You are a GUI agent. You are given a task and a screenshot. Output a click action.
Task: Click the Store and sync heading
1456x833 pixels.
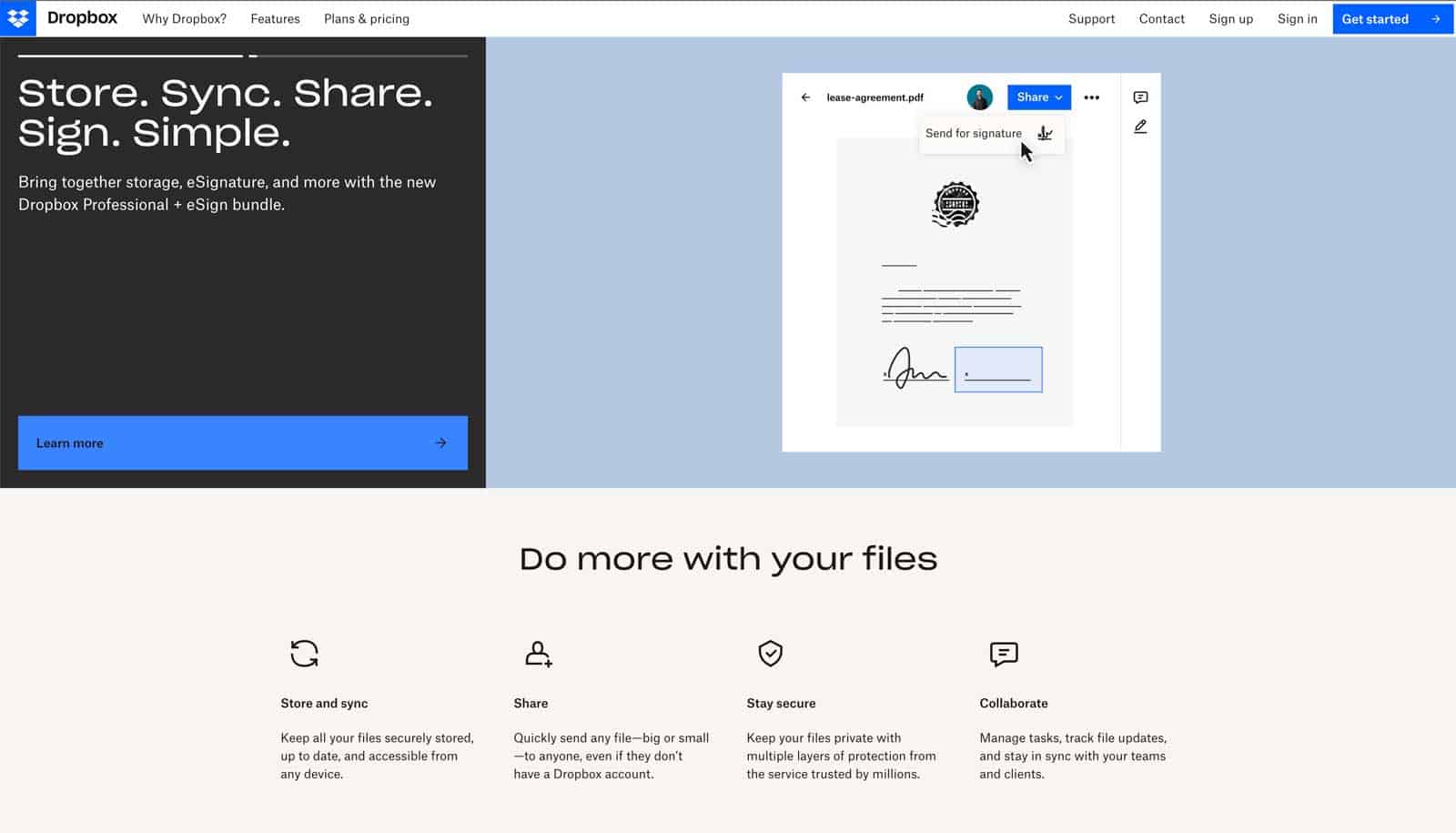point(324,704)
